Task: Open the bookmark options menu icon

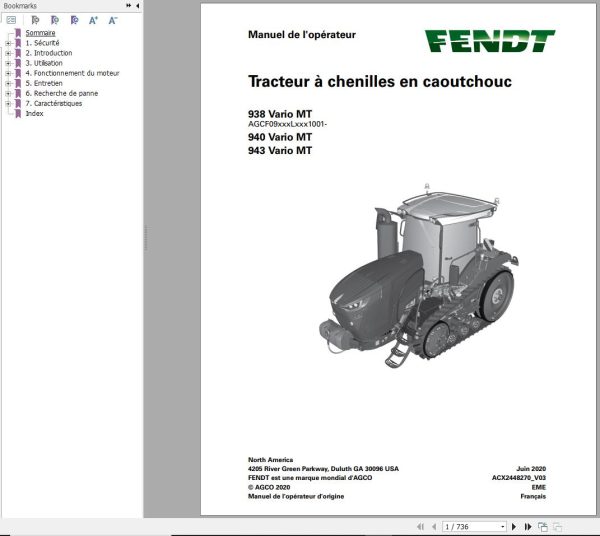Action: 11,20
